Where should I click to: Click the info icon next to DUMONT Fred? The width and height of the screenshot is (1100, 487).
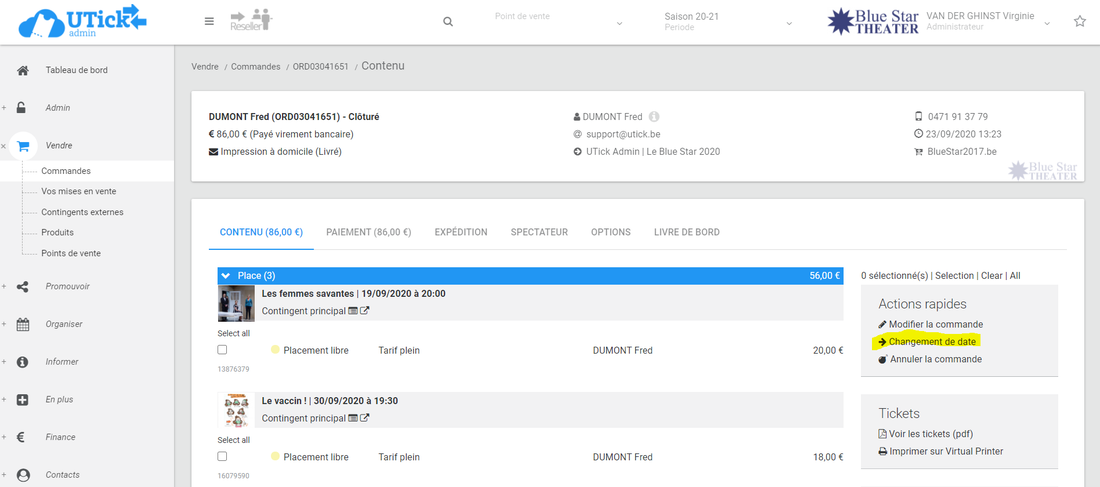pyautogui.click(x=654, y=117)
